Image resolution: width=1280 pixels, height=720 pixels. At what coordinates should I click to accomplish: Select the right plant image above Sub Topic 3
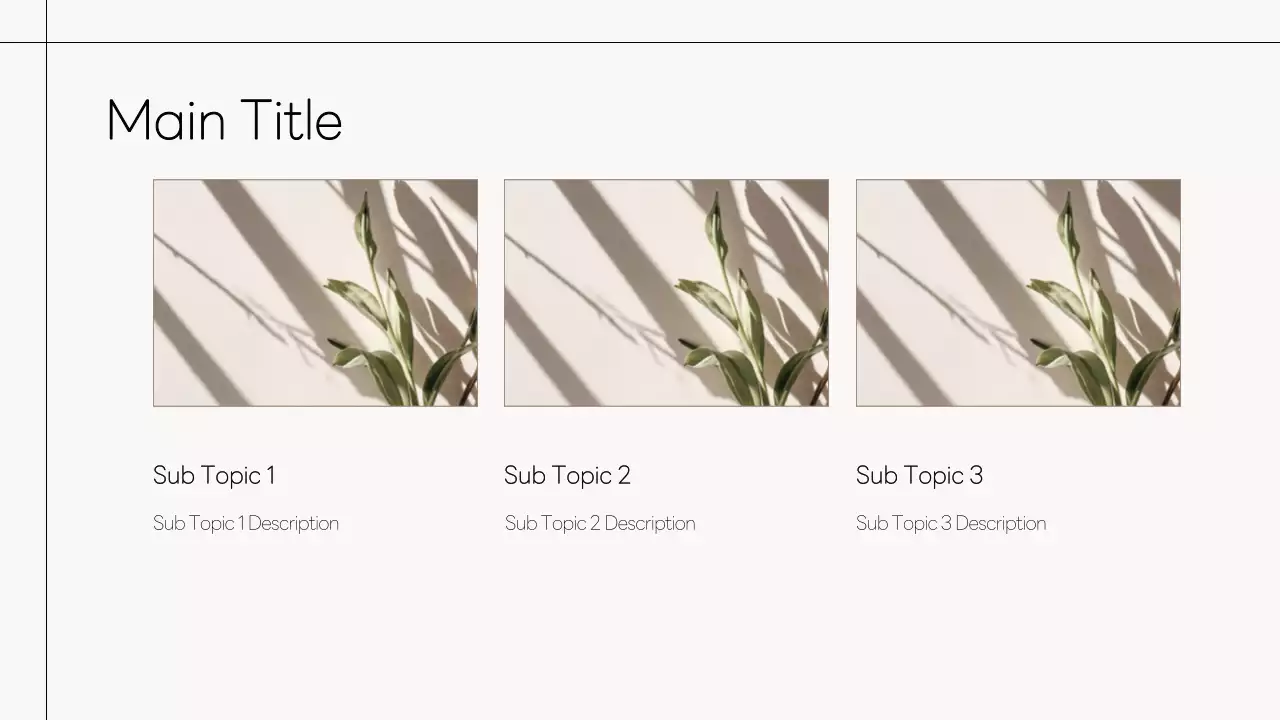1018,293
